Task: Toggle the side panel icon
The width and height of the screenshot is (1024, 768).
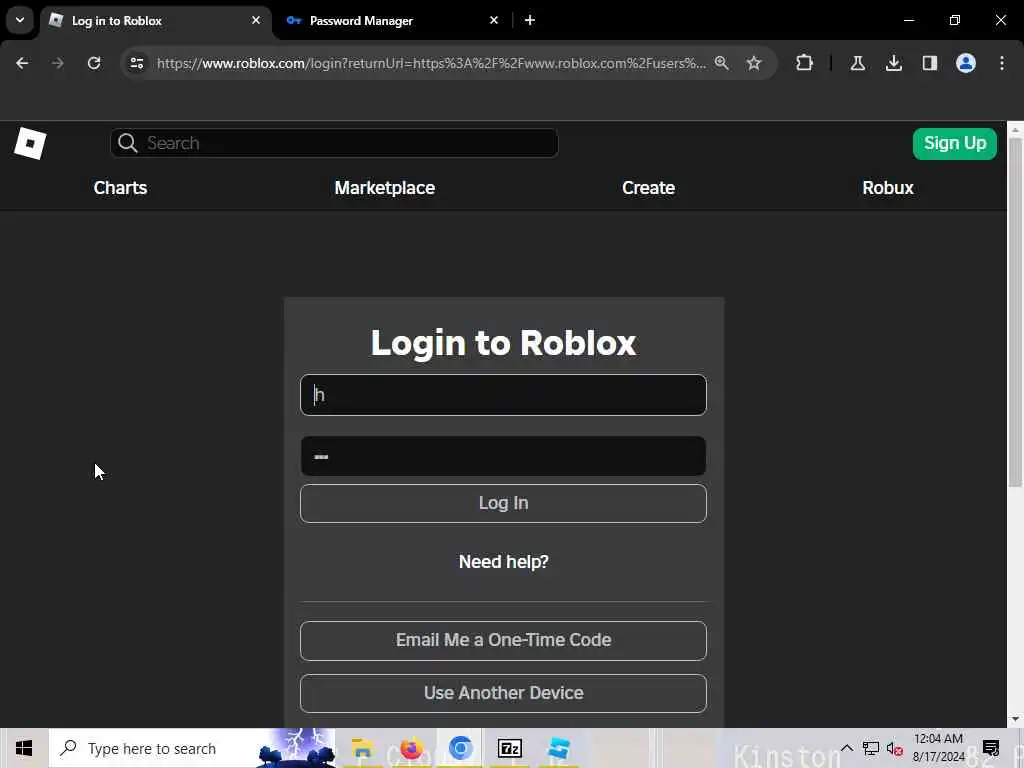Action: click(929, 63)
